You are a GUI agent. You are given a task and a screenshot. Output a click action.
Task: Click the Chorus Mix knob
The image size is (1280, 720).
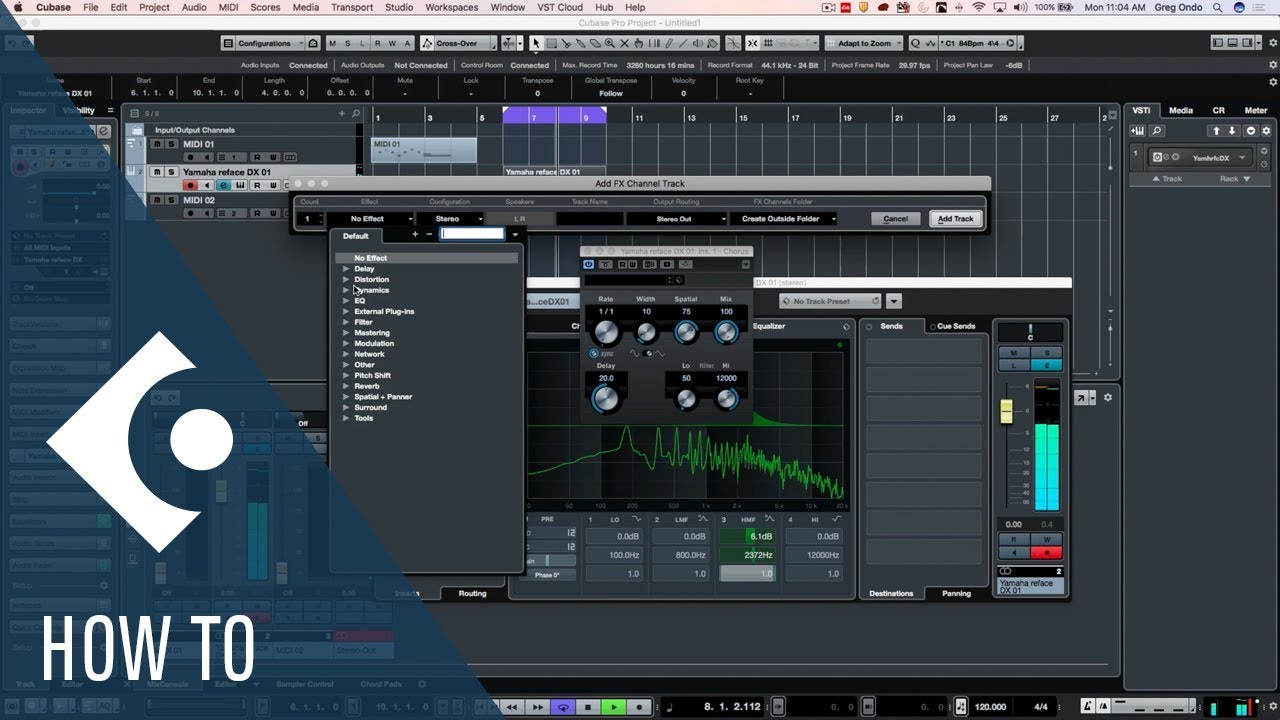[x=726, y=332]
